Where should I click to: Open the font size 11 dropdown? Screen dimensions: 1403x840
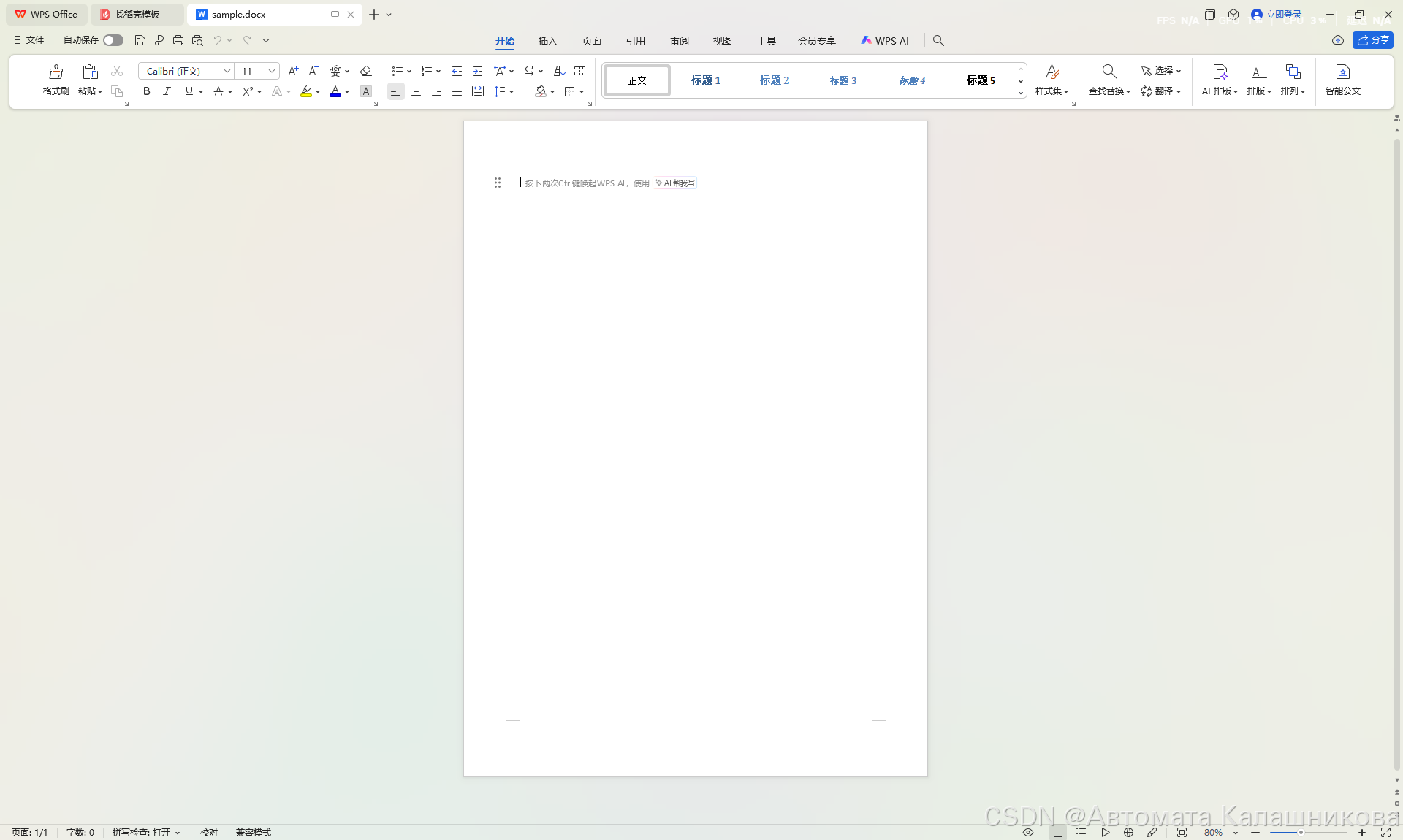(x=272, y=71)
